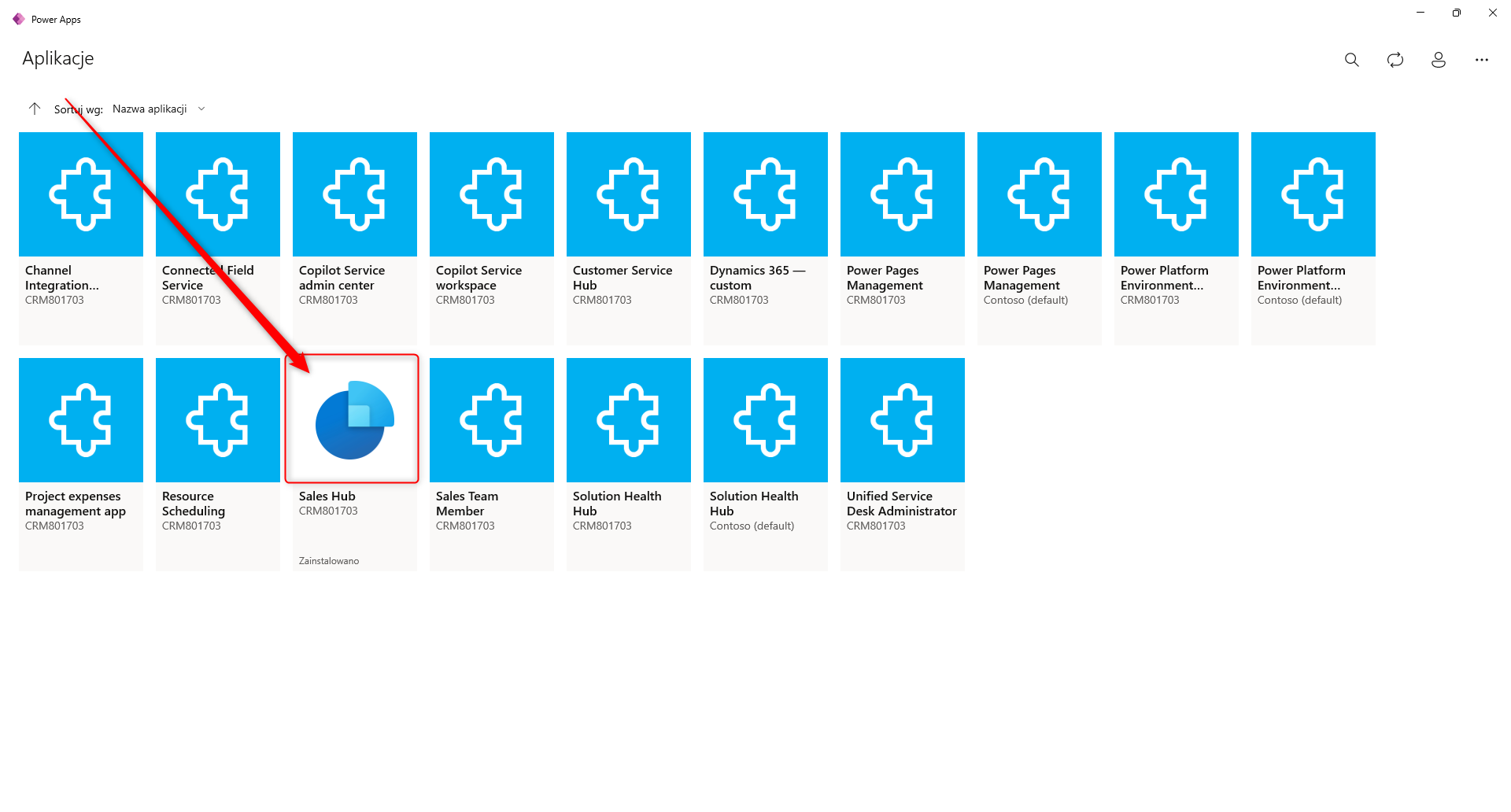
Task: Open Power Pages Management Contoso (default)
Action: 1040,194
